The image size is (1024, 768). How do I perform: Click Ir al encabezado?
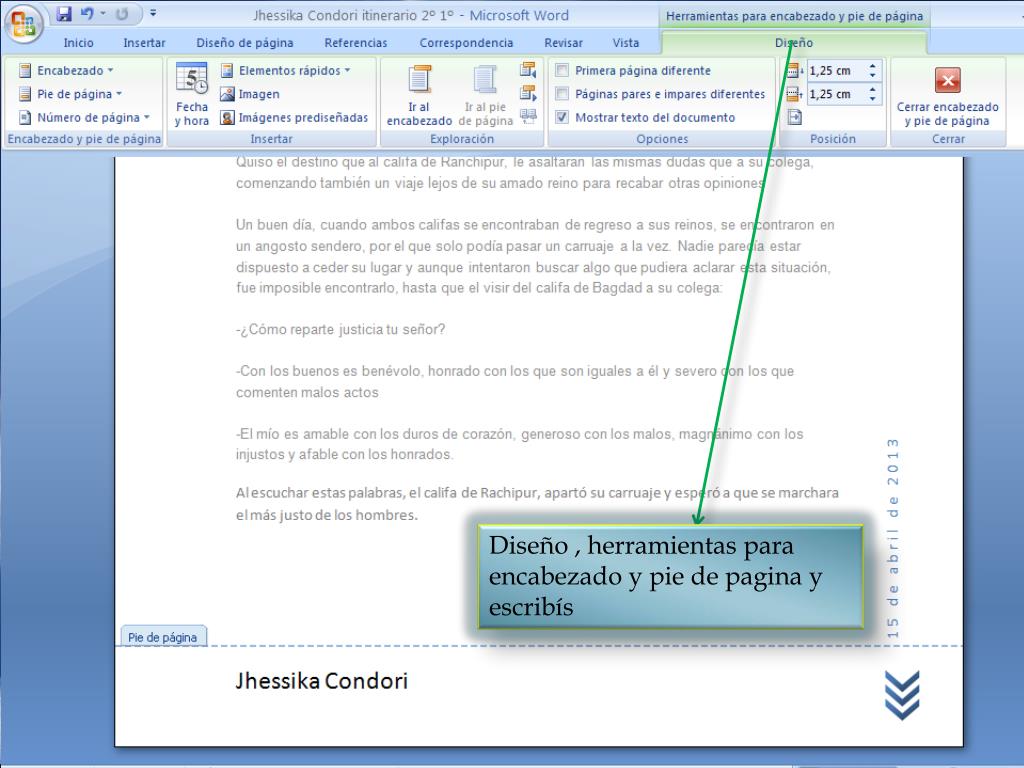point(419,95)
